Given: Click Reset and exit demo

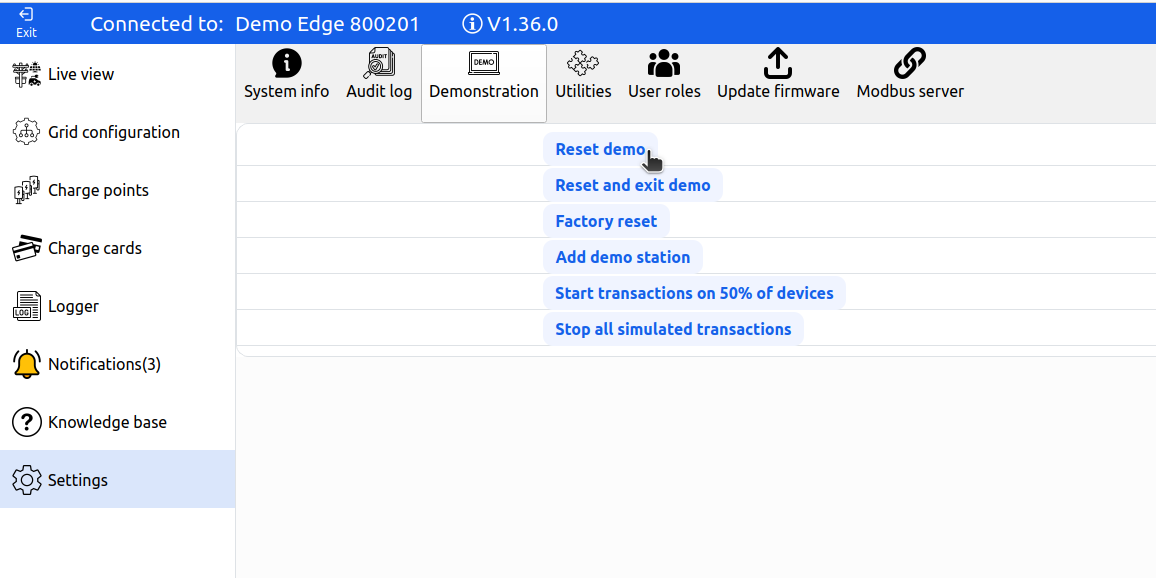Looking at the screenshot, I should click(x=633, y=185).
